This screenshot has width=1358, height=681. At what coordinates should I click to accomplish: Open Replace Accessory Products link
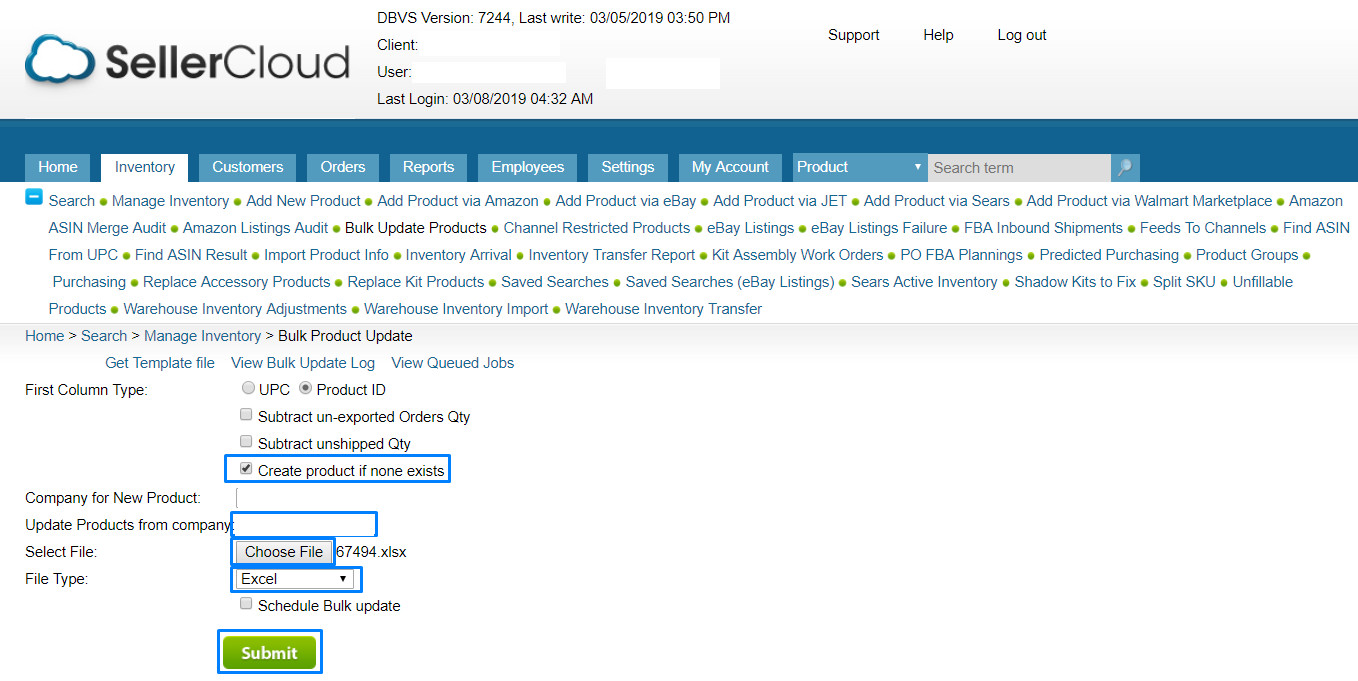(237, 282)
